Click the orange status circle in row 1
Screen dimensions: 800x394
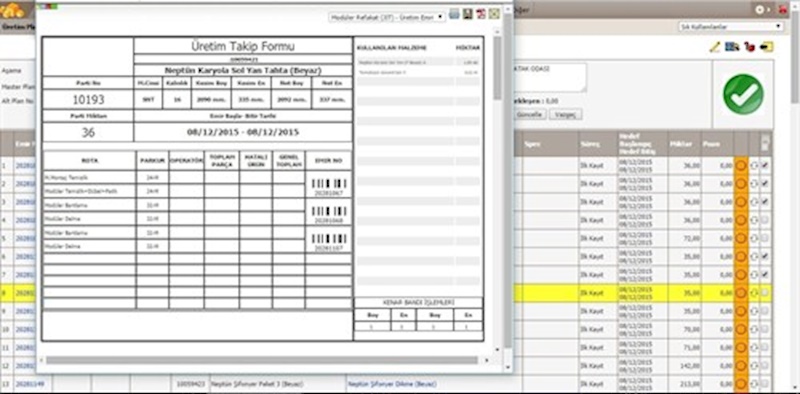741,166
